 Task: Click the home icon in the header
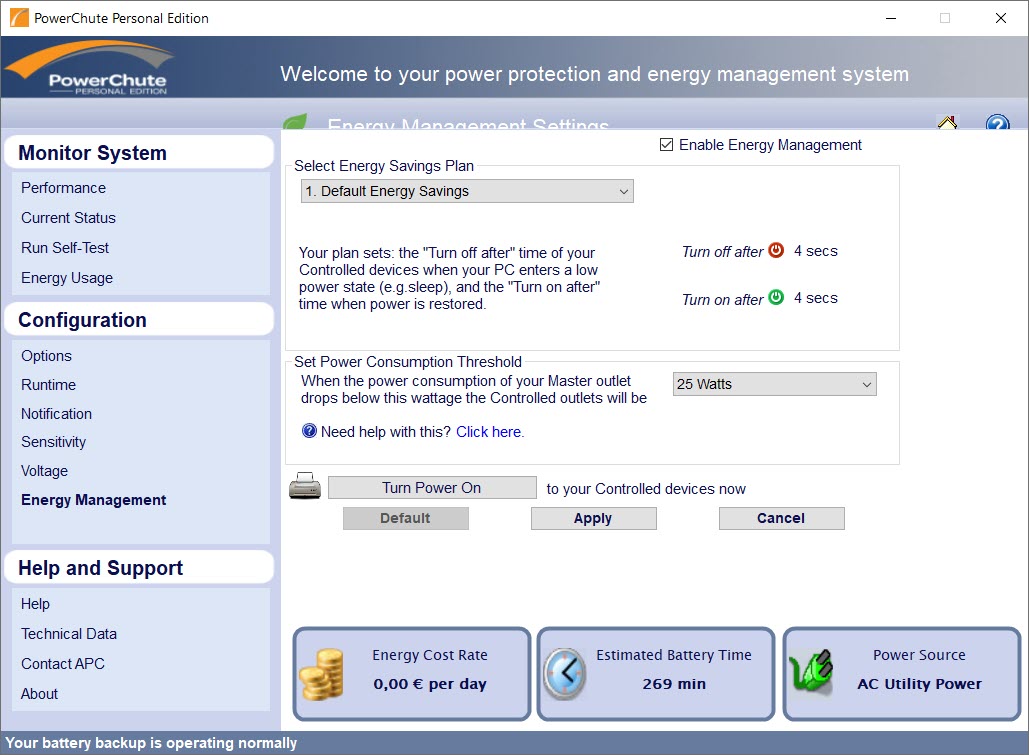(947, 122)
